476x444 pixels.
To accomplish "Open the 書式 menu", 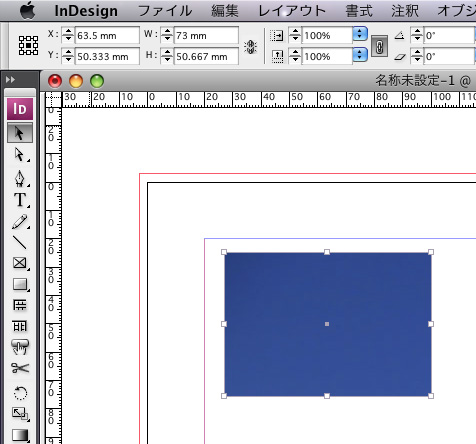I will click(x=359, y=11).
